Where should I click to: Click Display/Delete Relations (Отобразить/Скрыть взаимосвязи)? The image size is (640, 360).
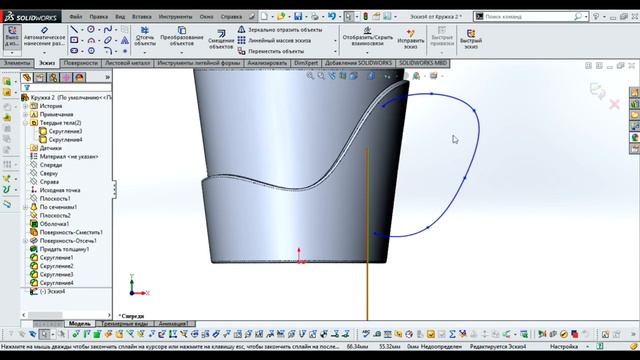pos(367,36)
